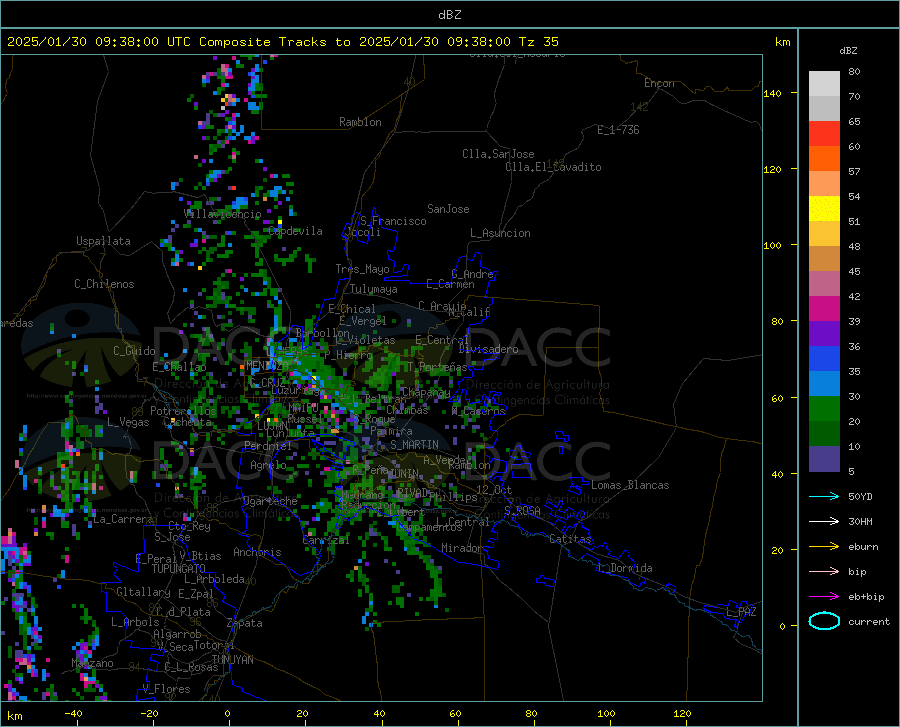Click the Anchoris place label
Viewport: 900px width, 727px height.
click(257, 552)
